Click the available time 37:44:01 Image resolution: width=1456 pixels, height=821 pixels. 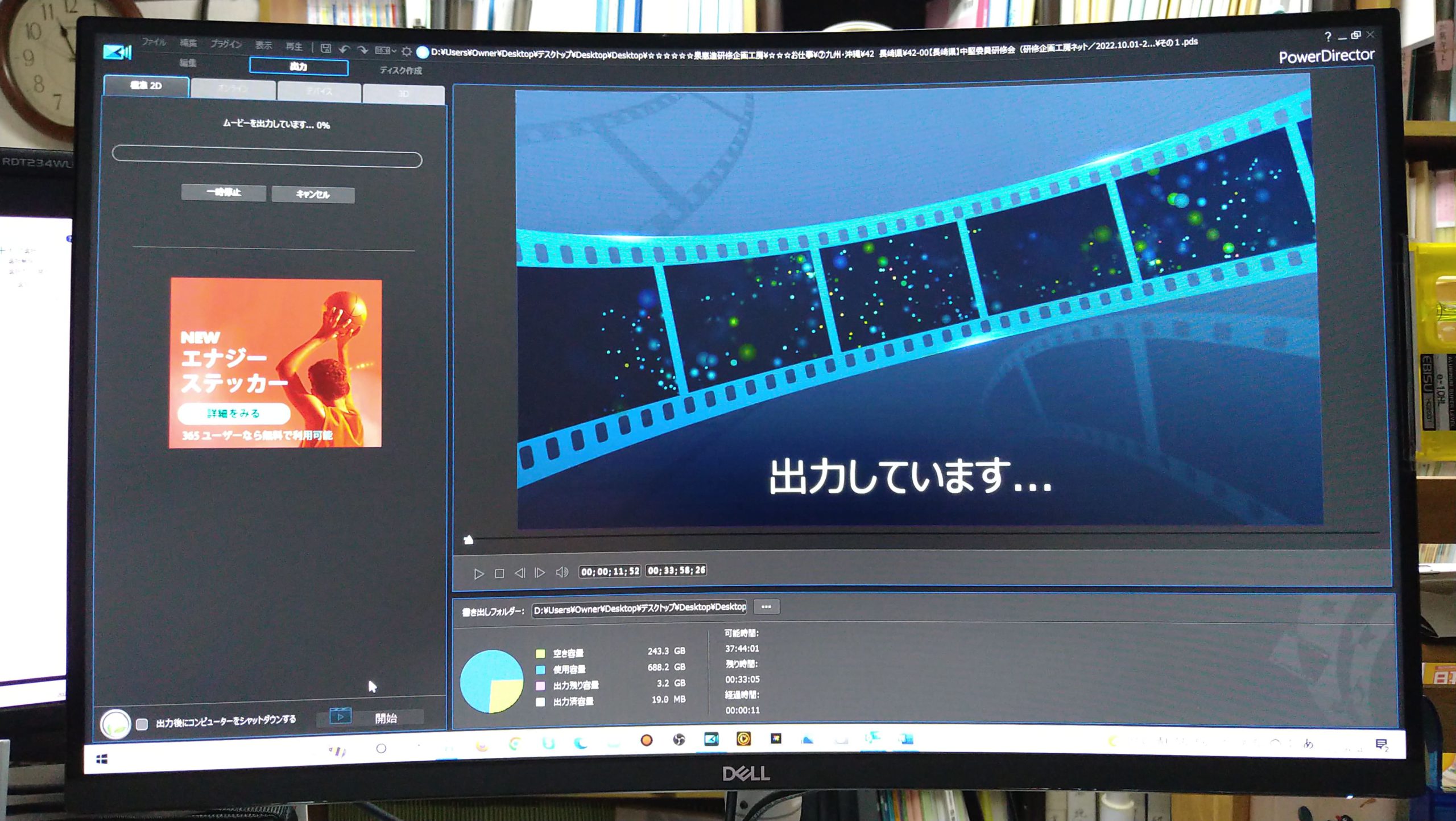tap(742, 649)
